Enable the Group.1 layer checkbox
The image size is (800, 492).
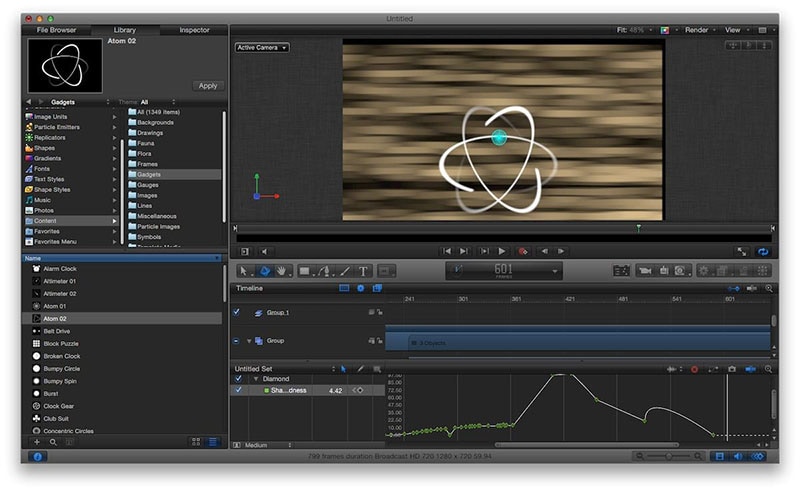pyautogui.click(x=237, y=312)
